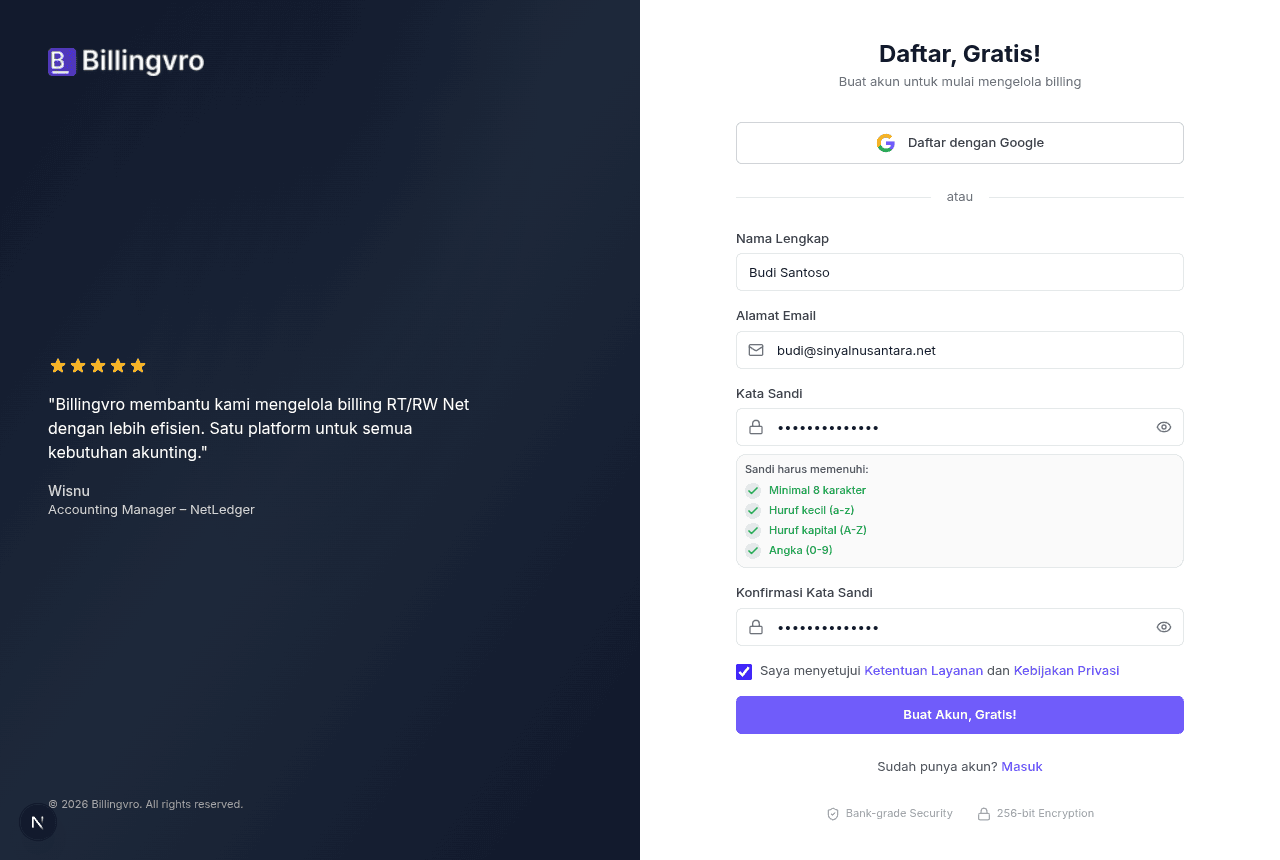This screenshot has height=860, width=1280.
Task: Click the Billingvro logo icon
Action: coord(62,62)
